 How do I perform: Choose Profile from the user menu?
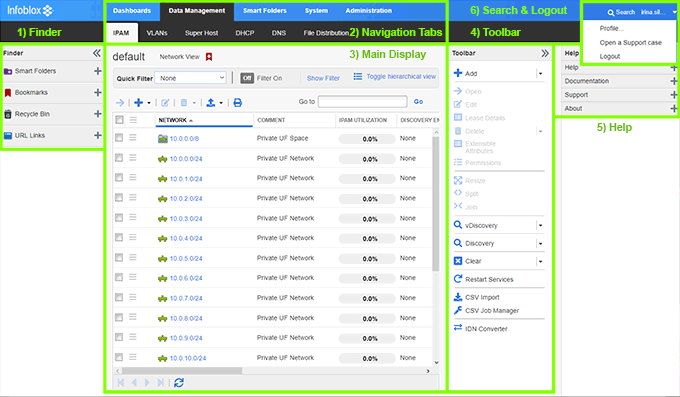pyautogui.click(x=611, y=29)
